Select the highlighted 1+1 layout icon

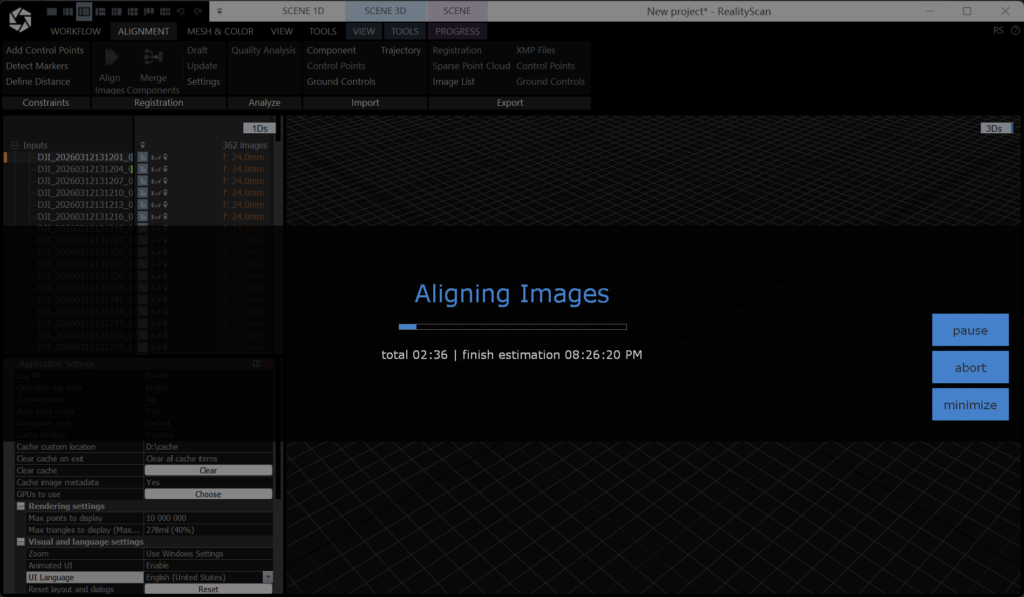tap(84, 11)
